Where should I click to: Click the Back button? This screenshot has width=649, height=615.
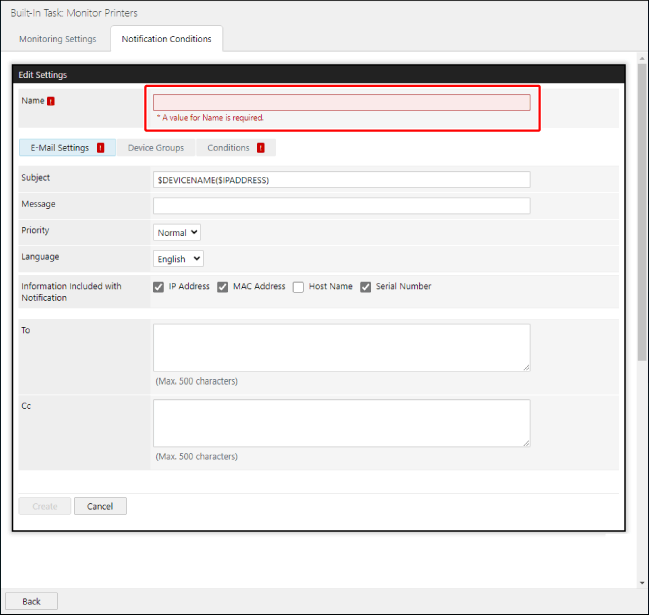click(31, 601)
